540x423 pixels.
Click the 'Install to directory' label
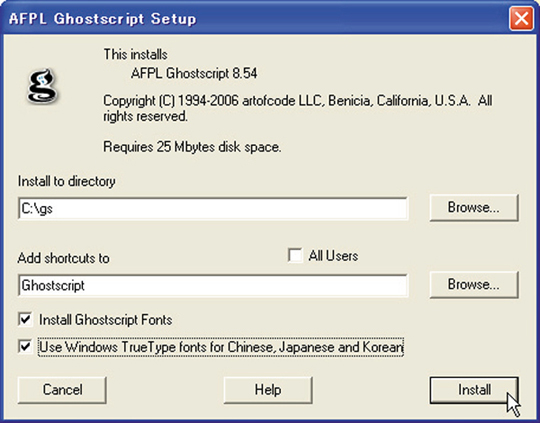[x=66, y=181]
